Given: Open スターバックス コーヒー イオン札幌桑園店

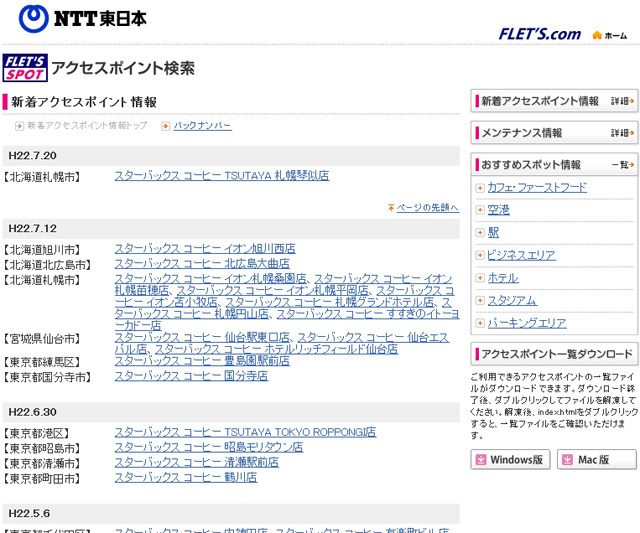Looking at the screenshot, I should [x=211, y=279].
